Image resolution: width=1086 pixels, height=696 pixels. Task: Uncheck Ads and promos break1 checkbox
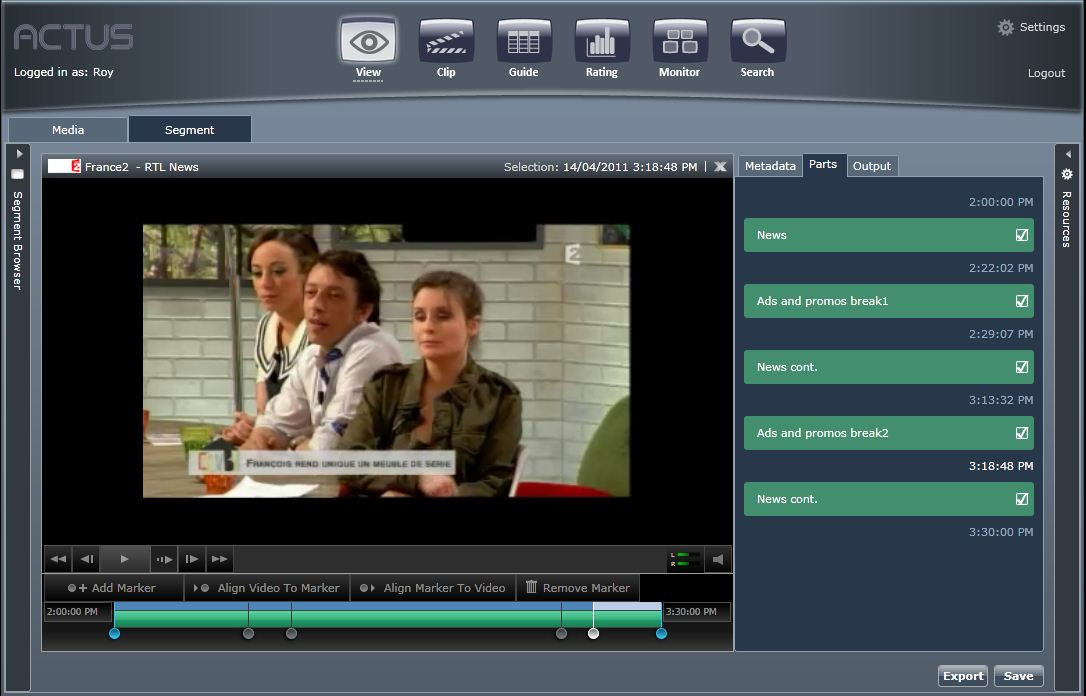pyautogui.click(x=1022, y=301)
